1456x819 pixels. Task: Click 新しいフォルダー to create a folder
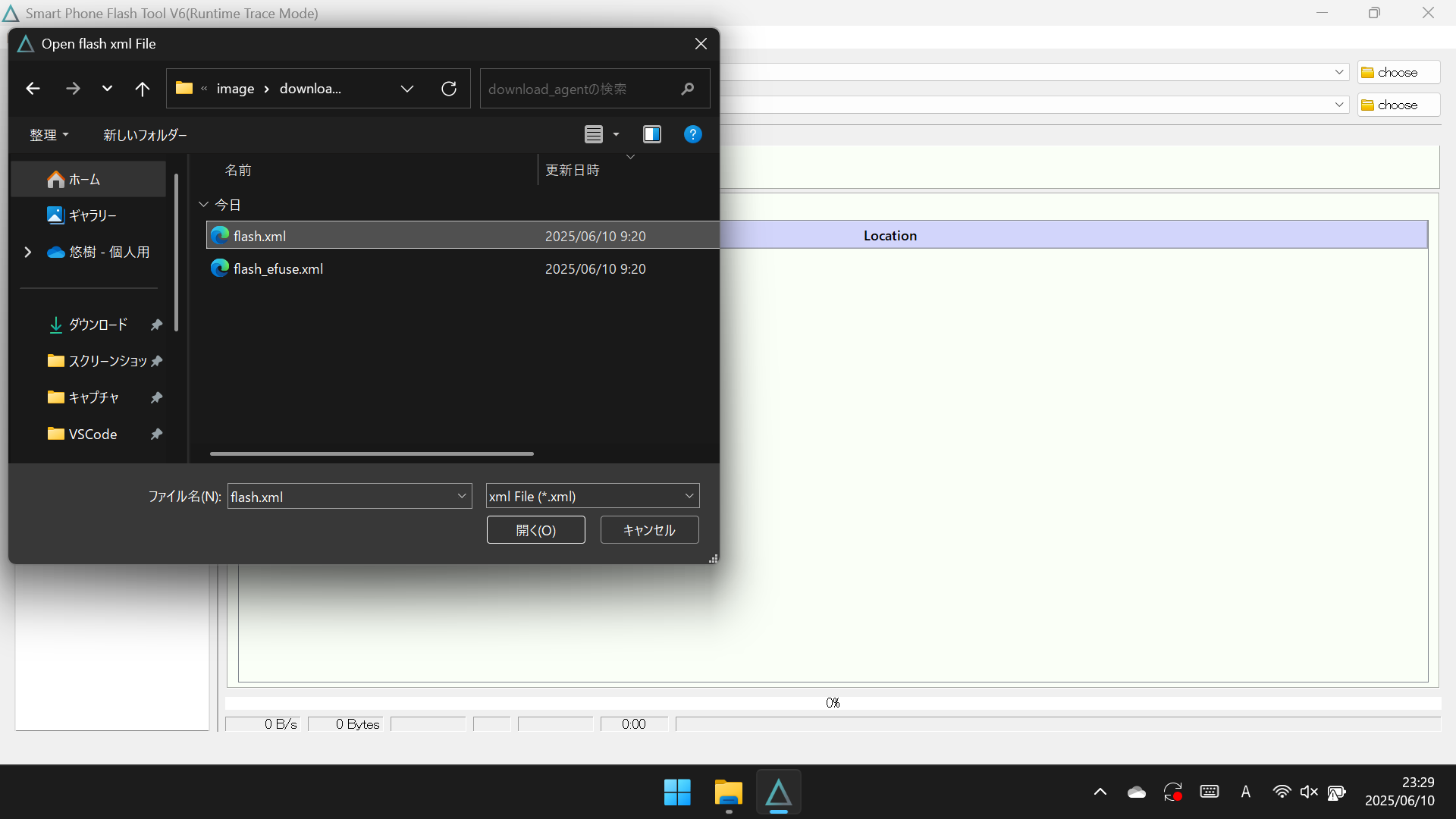[x=145, y=134]
